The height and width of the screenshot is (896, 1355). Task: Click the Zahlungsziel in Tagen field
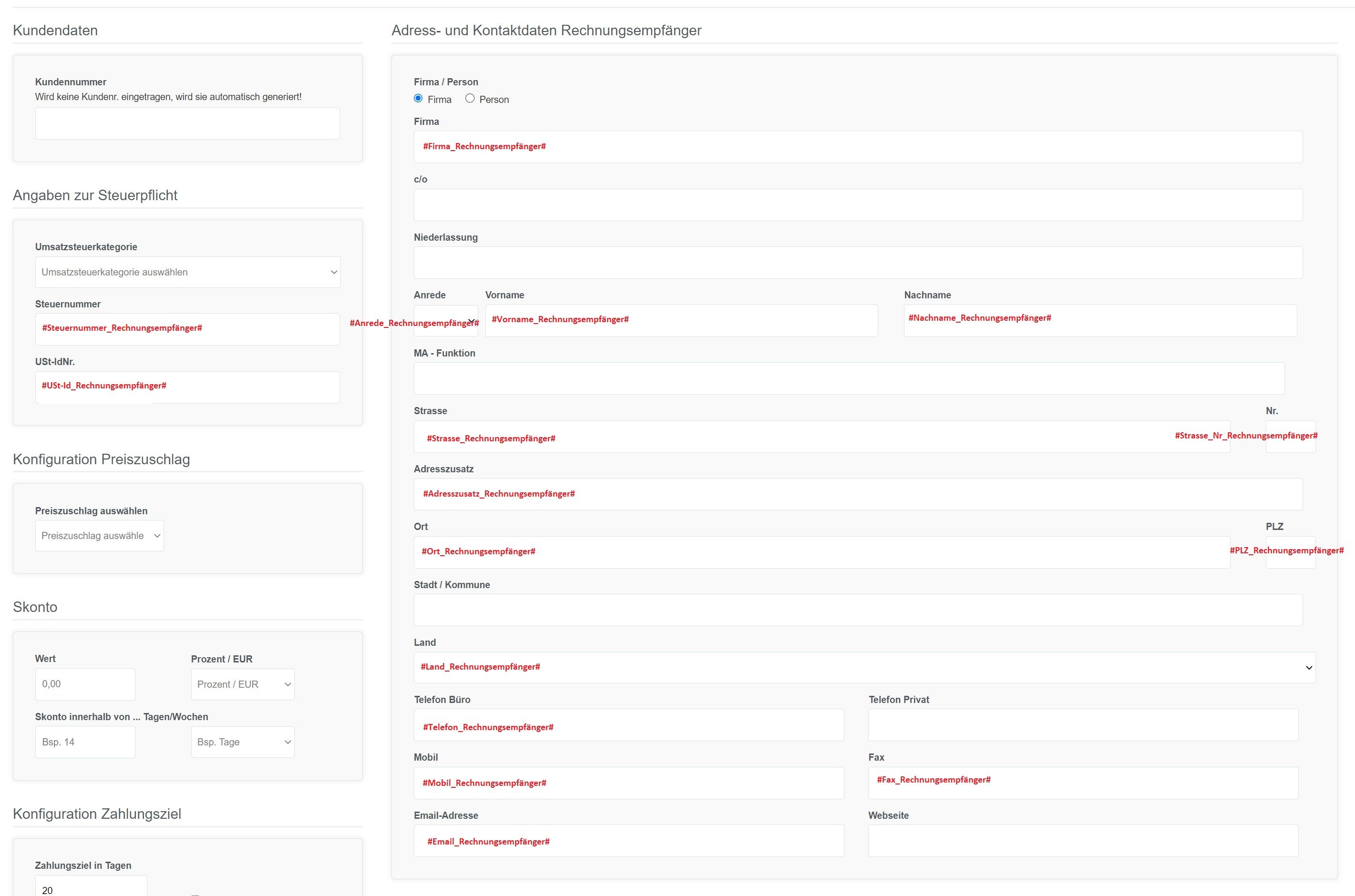(91, 886)
